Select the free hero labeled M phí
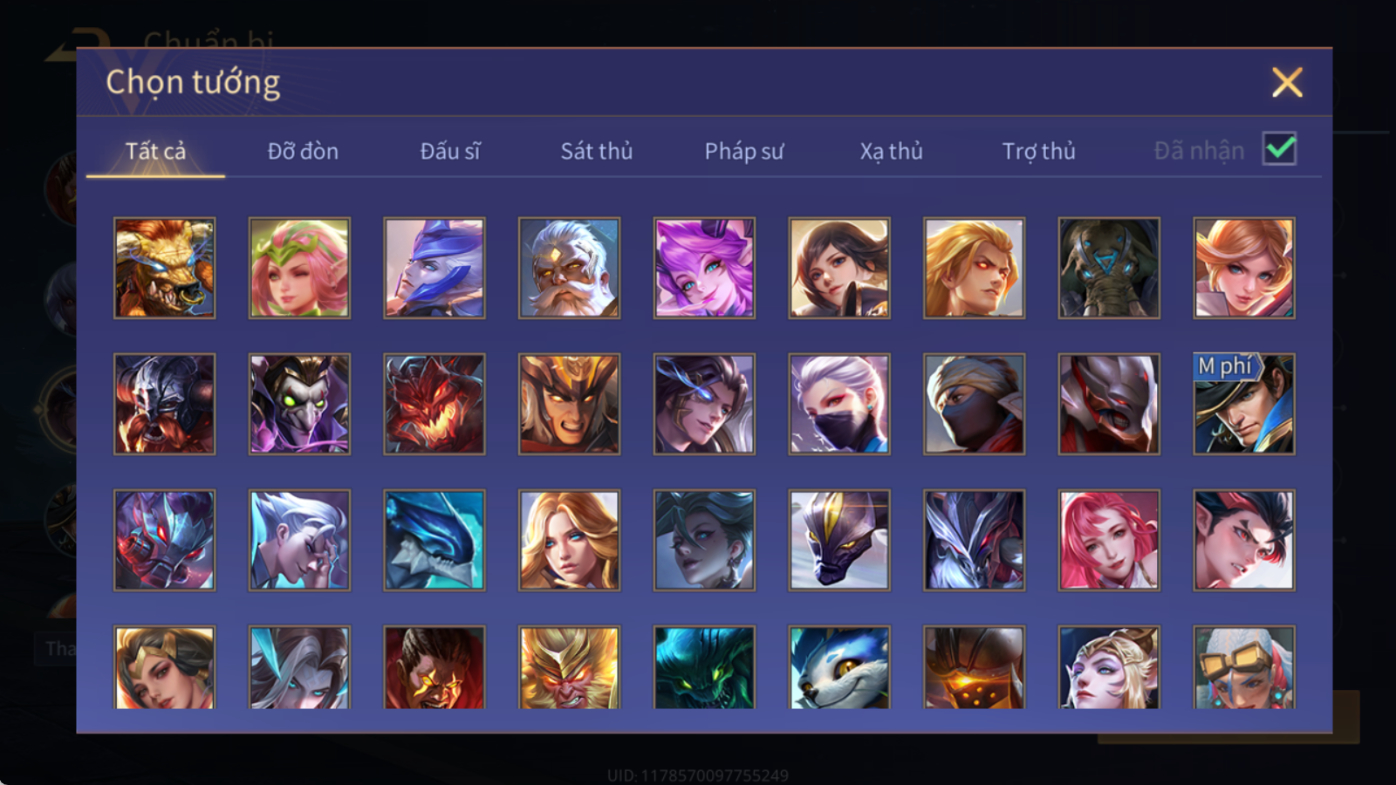Screen dimensions: 1396x785 tap(1244, 404)
